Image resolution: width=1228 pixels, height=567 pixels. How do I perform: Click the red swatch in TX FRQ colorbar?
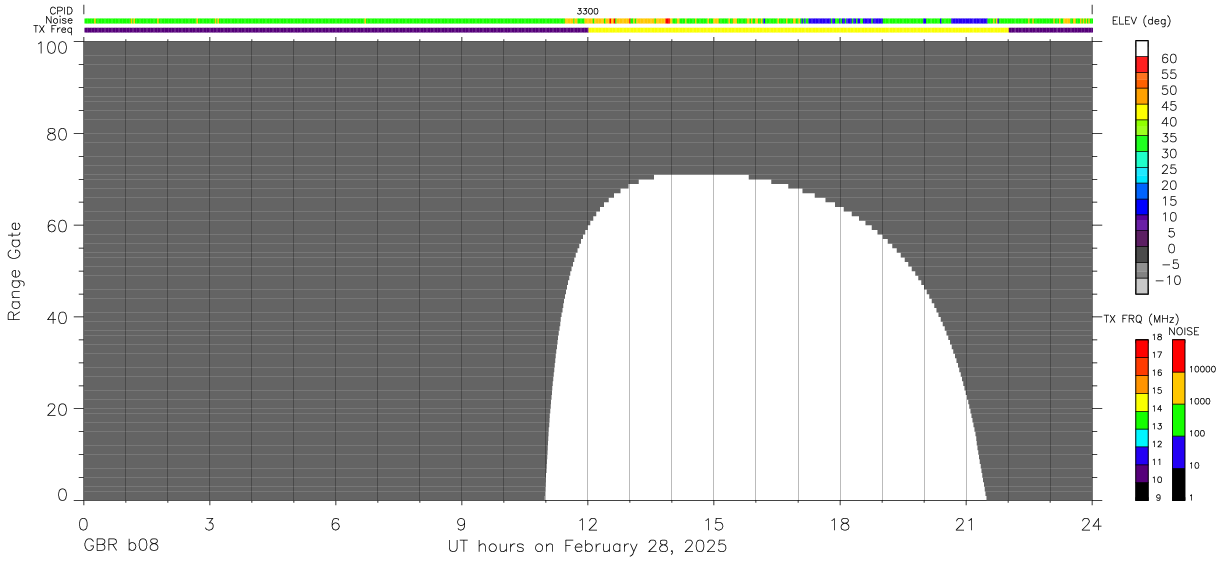pyautogui.click(x=1142, y=348)
